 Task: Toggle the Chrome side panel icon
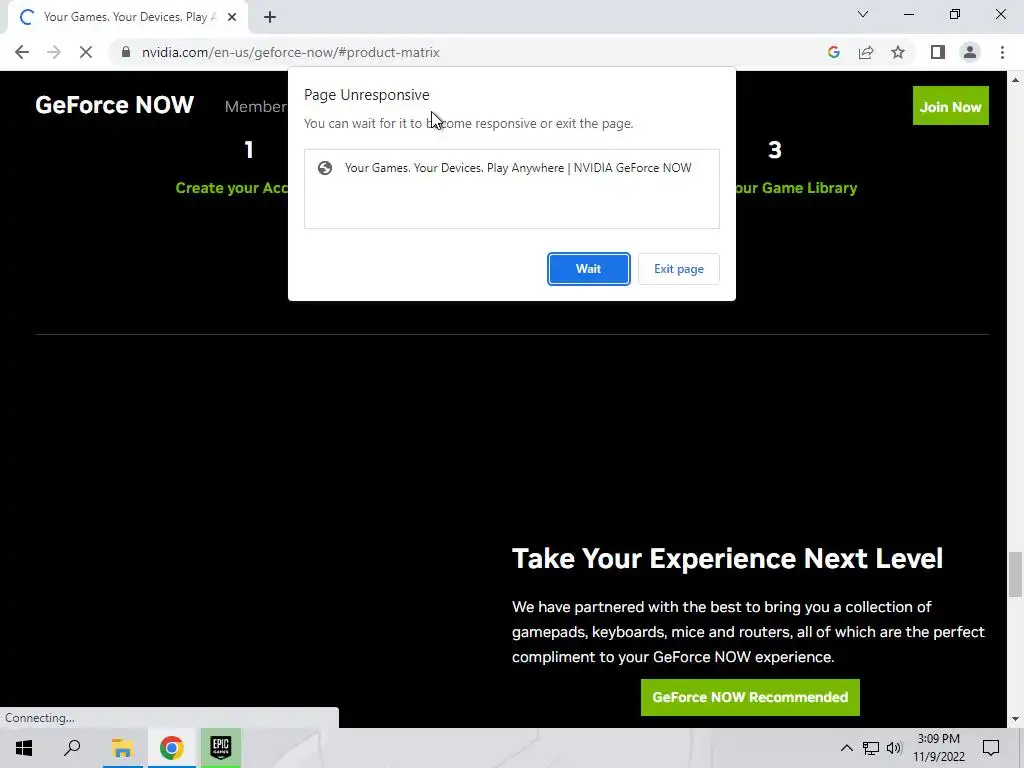pos(938,52)
